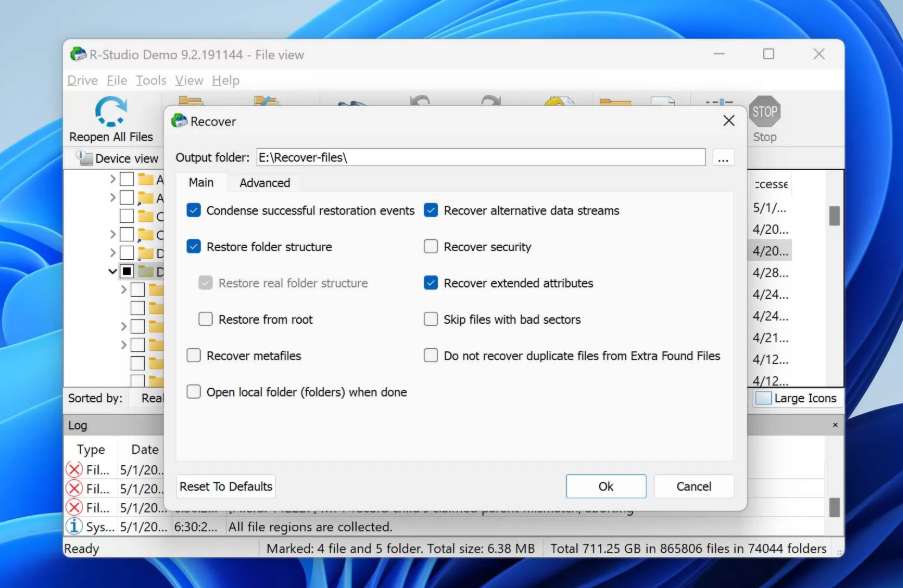Image resolution: width=903 pixels, height=588 pixels.
Task: Enable the Recover security checkbox
Action: click(x=431, y=247)
